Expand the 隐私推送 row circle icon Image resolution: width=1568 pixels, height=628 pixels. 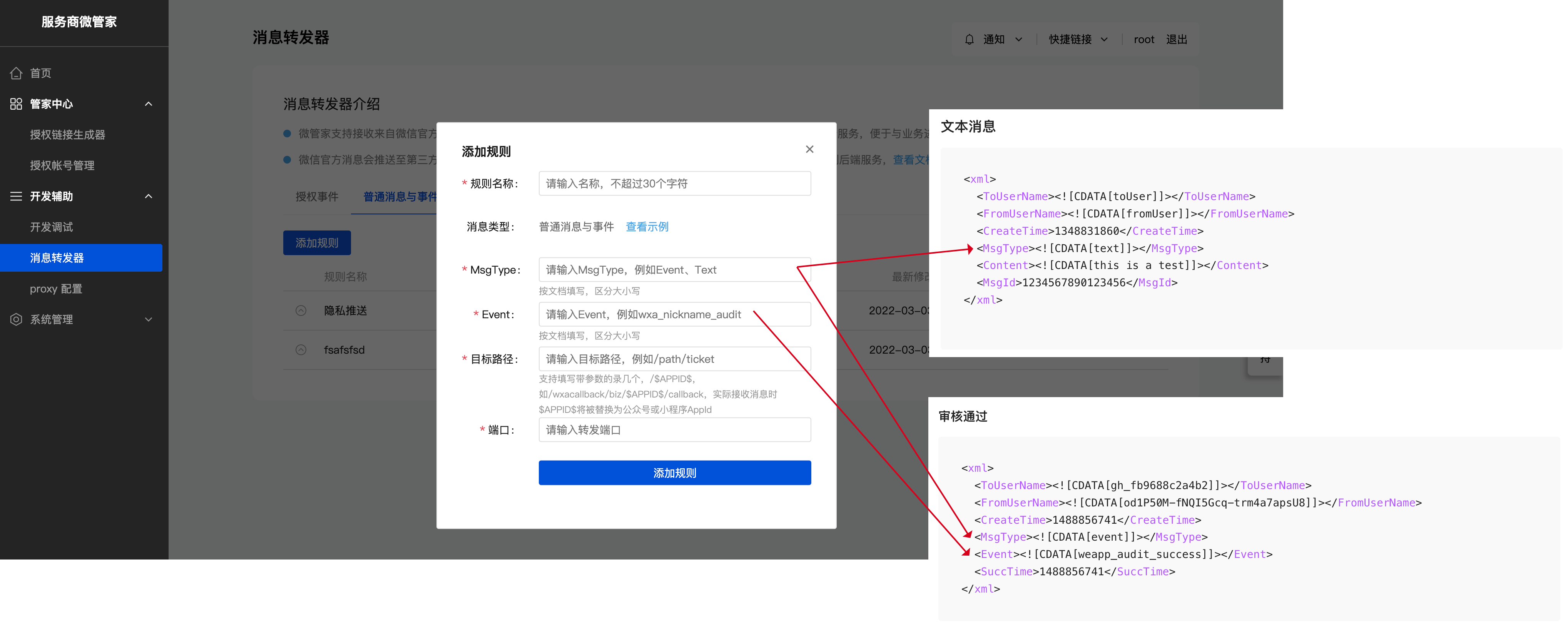[x=301, y=311]
